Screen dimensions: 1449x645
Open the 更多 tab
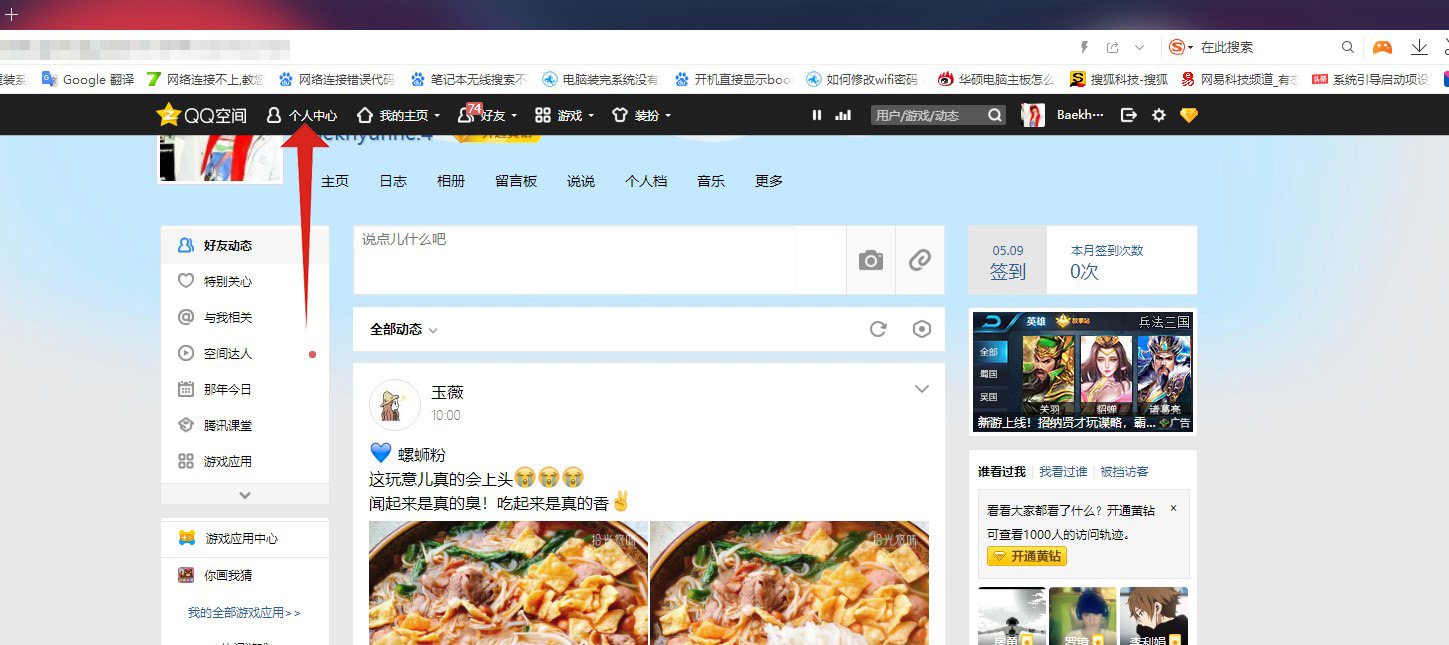(769, 181)
